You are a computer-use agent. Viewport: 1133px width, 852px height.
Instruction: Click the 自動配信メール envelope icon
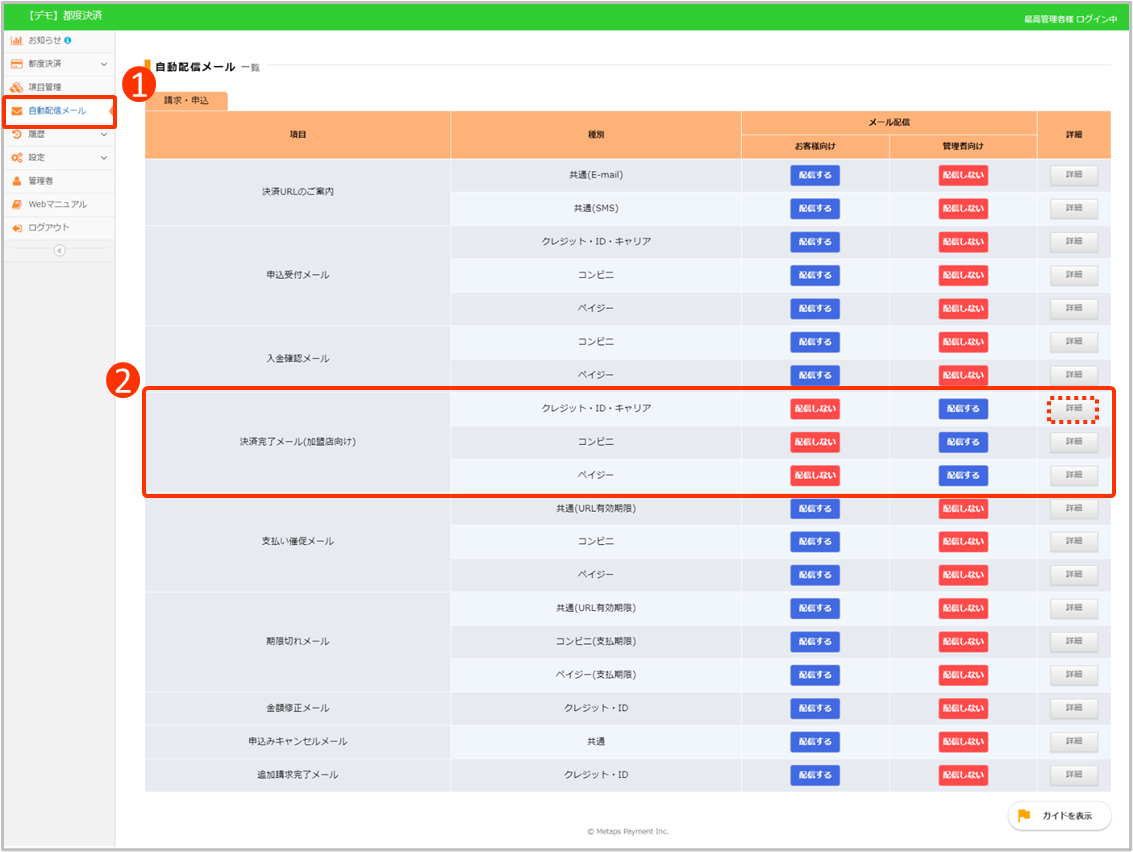click(16, 111)
